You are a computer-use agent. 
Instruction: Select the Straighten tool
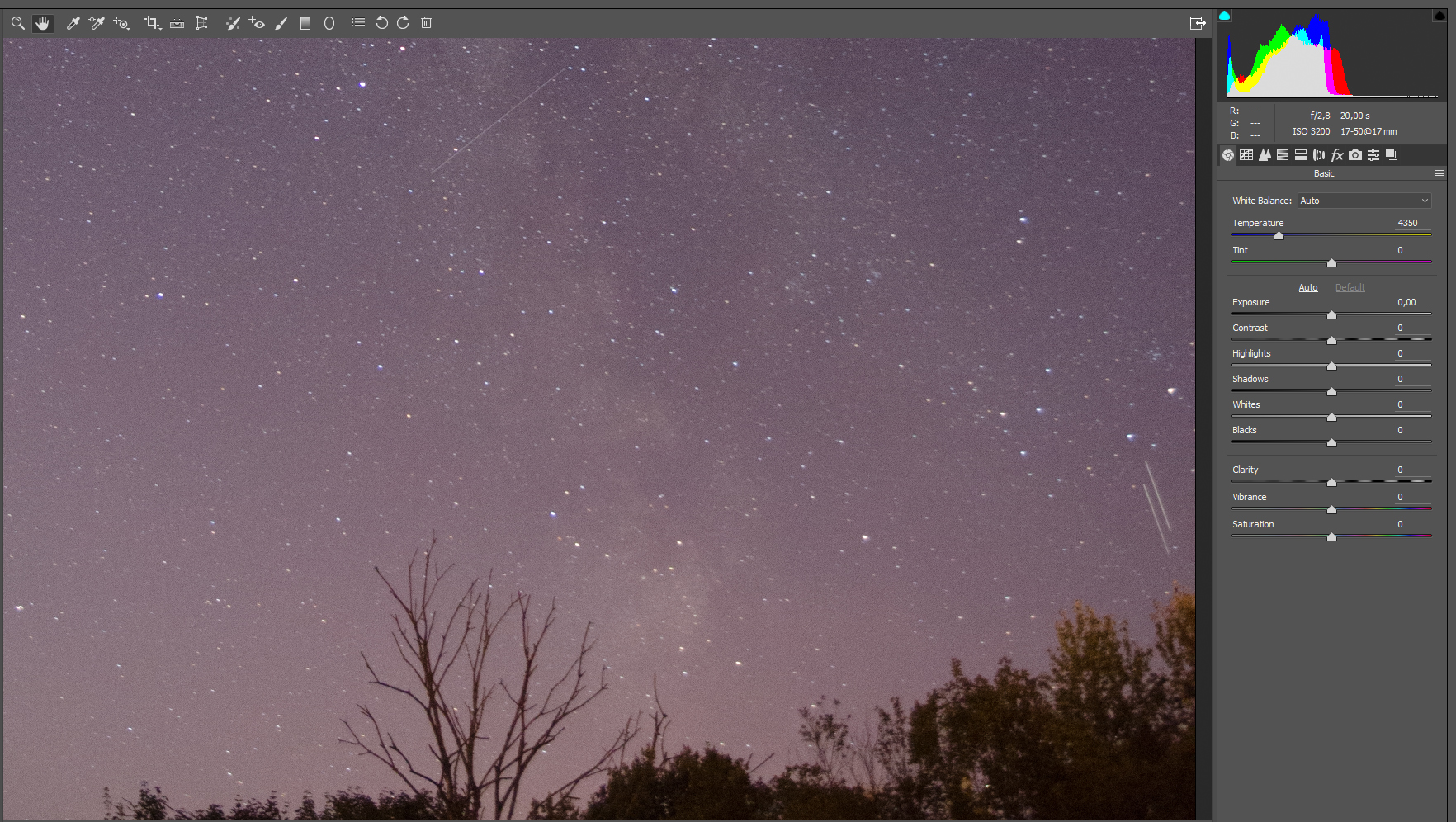tap(177, 23)
